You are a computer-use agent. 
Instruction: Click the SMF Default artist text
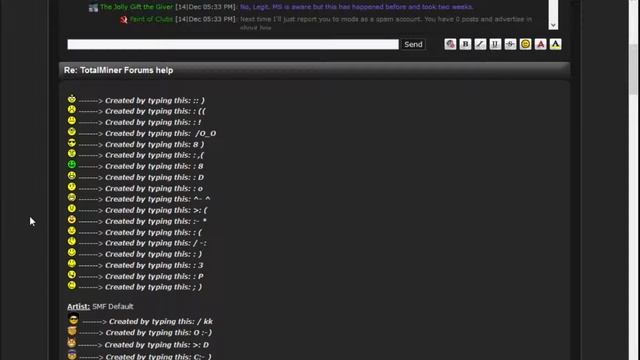pyautogui.click(x=113, y=307)
